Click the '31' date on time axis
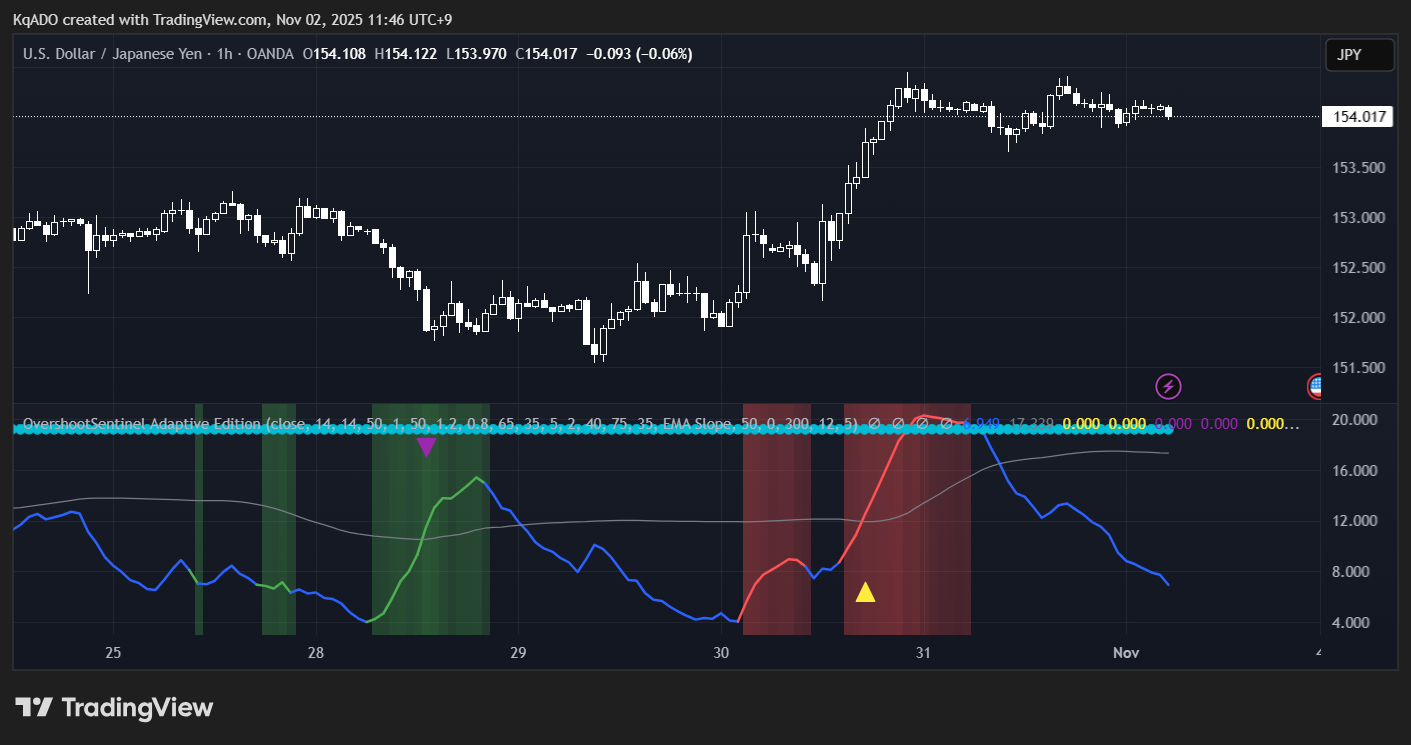Screen dimensions: 1411x745 pos(923,653)
